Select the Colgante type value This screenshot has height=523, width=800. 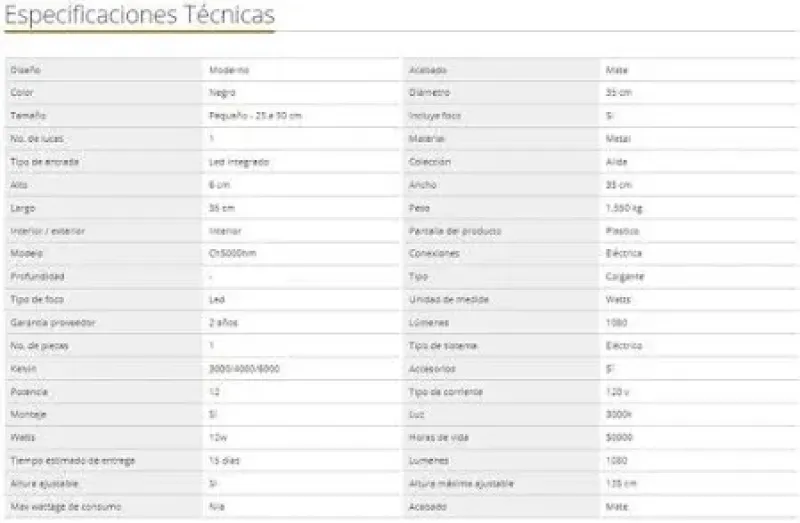click(x=625, y=277)
